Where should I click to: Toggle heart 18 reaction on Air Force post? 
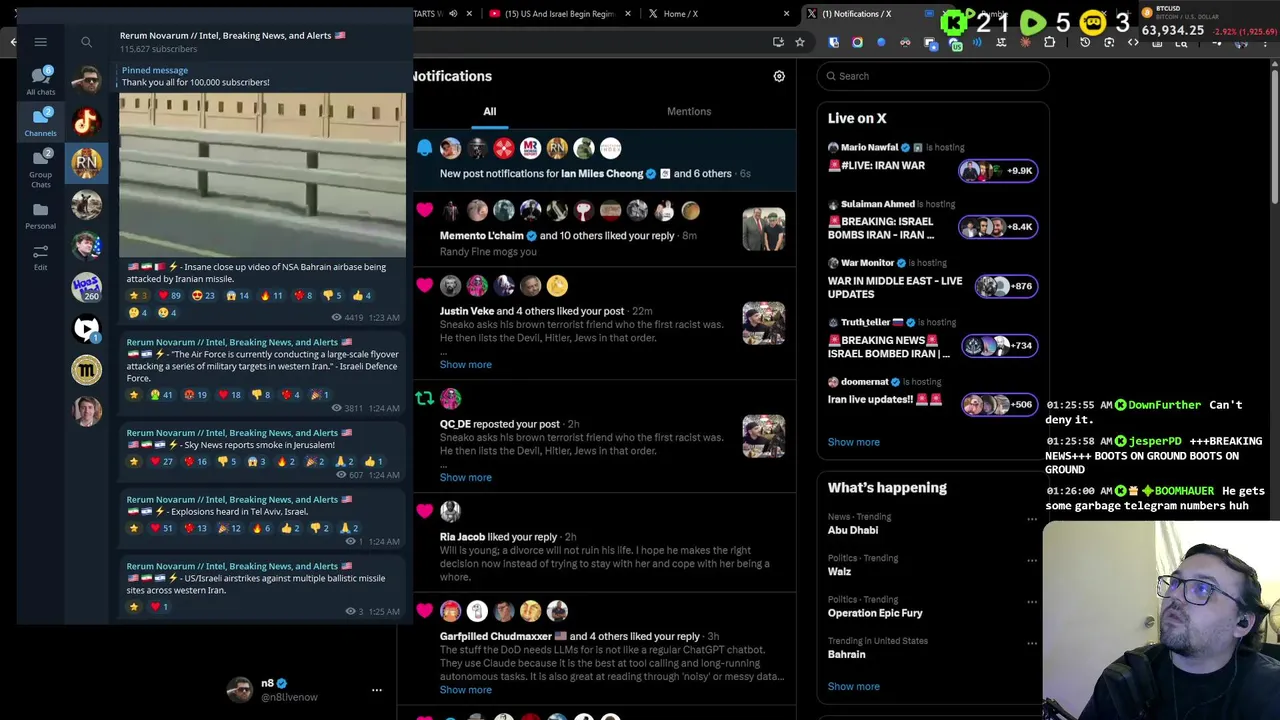point(229,395)
